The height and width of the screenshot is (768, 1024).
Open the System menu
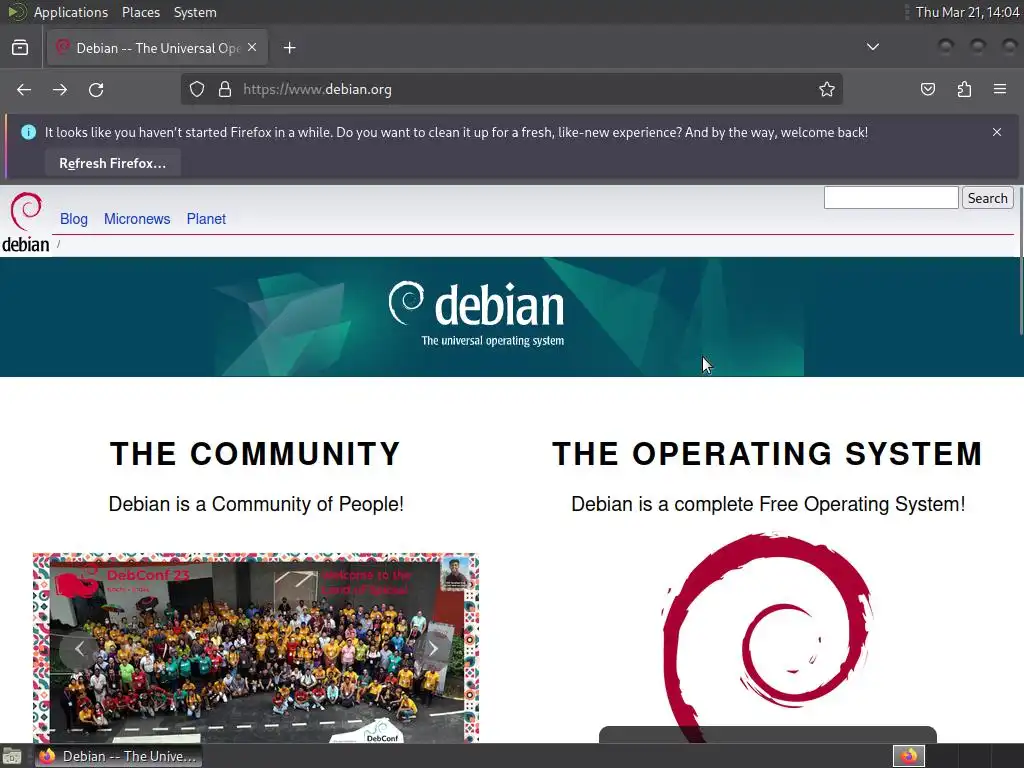tap(195, 12)
